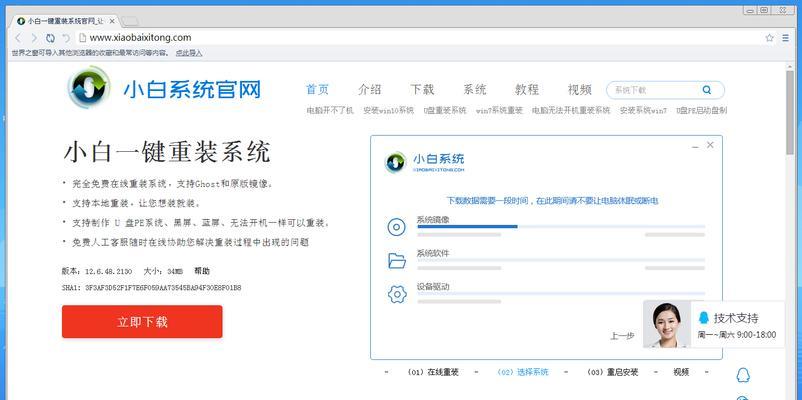802x400 pixels.
Task: Click the 设备驱动 gear icon
Action: click(397, 294)
